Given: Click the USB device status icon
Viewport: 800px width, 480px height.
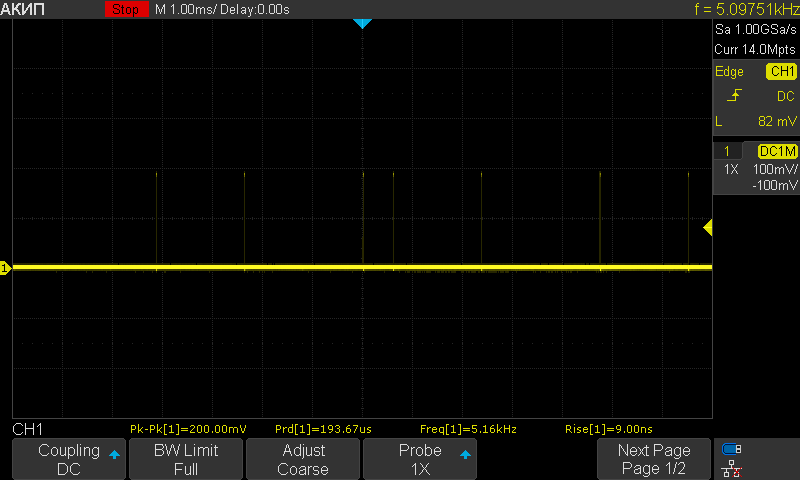Looking at the screenshot, I should 732,449.
